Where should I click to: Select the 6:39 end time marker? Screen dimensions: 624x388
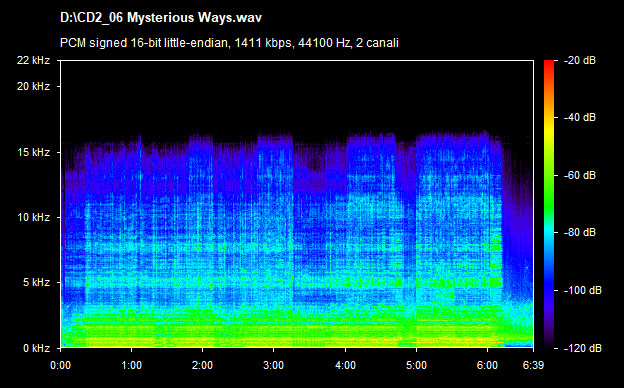[x=533, y=365]
